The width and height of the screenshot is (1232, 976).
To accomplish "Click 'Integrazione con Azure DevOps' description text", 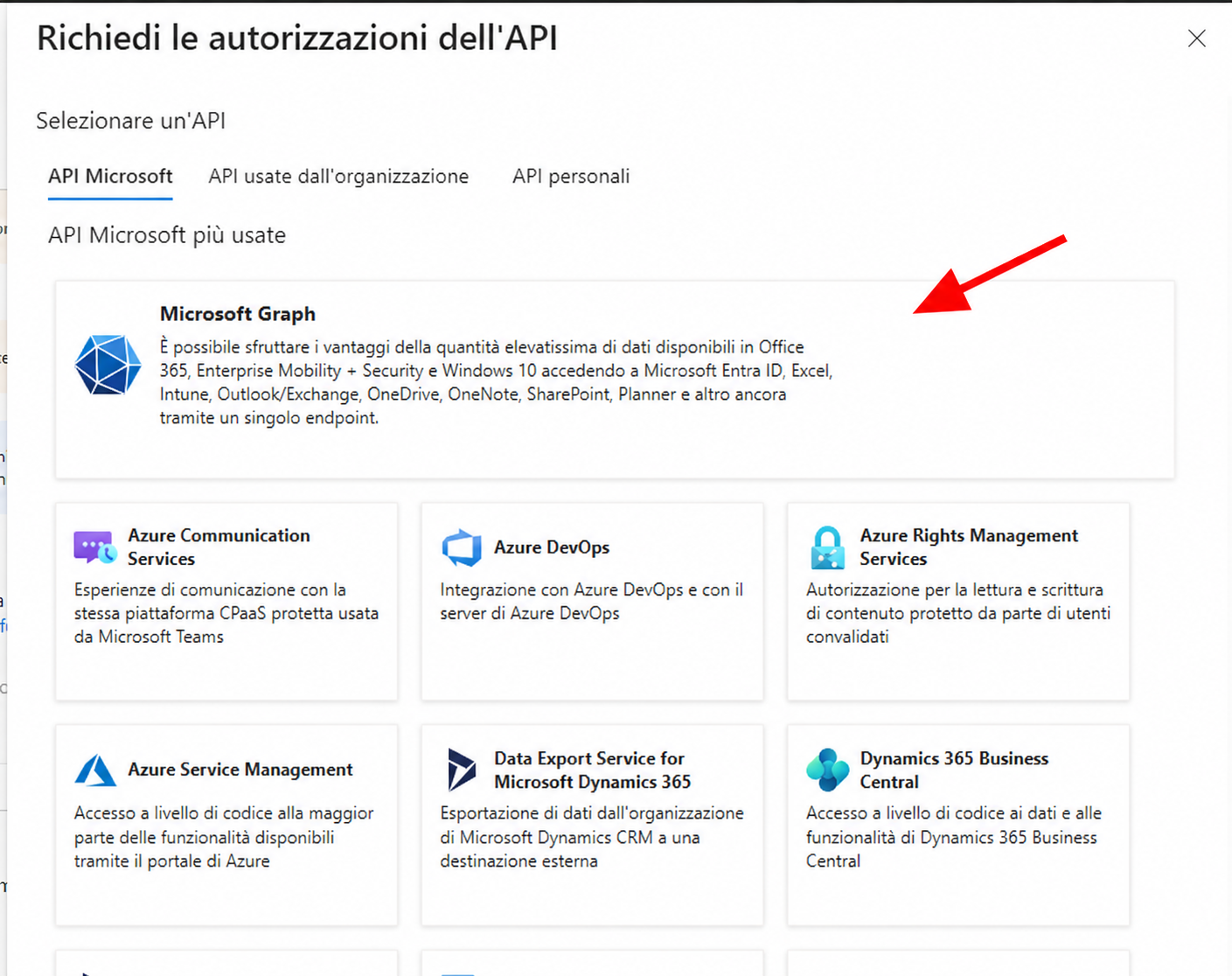I will [592, 602].
